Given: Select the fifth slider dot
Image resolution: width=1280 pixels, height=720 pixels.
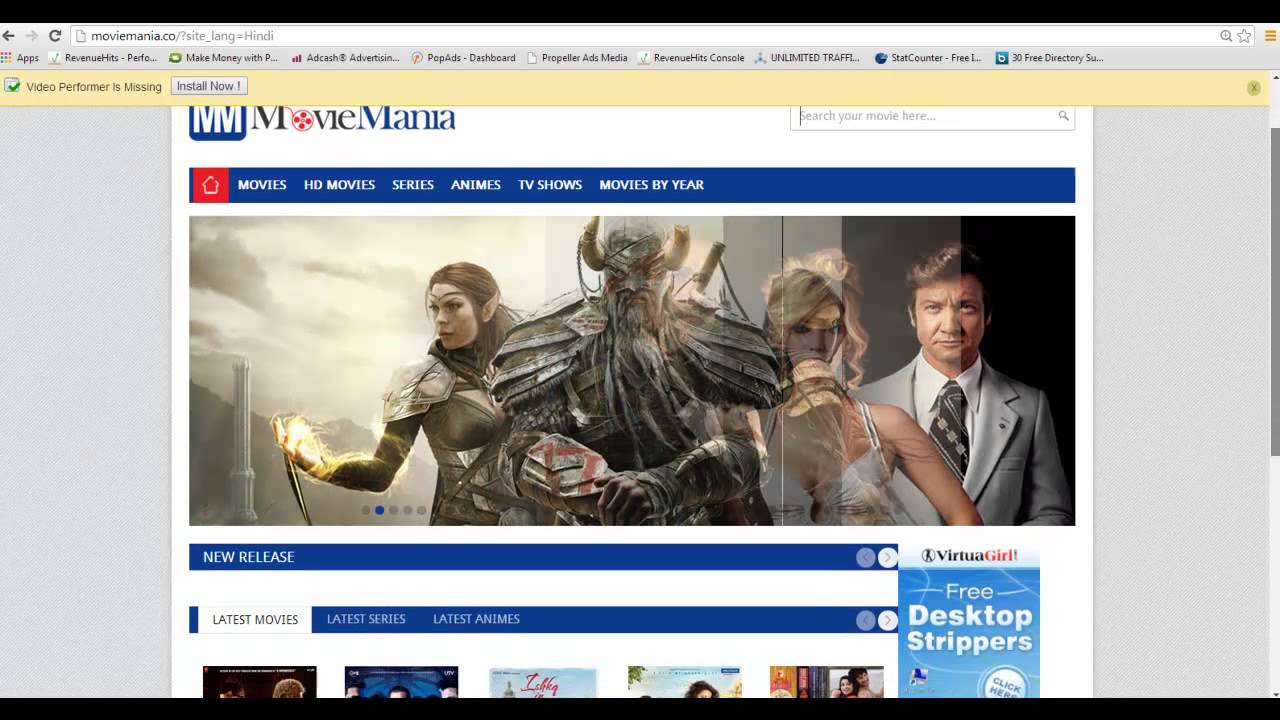Looking at the screenshot, I should pos(422,510).
